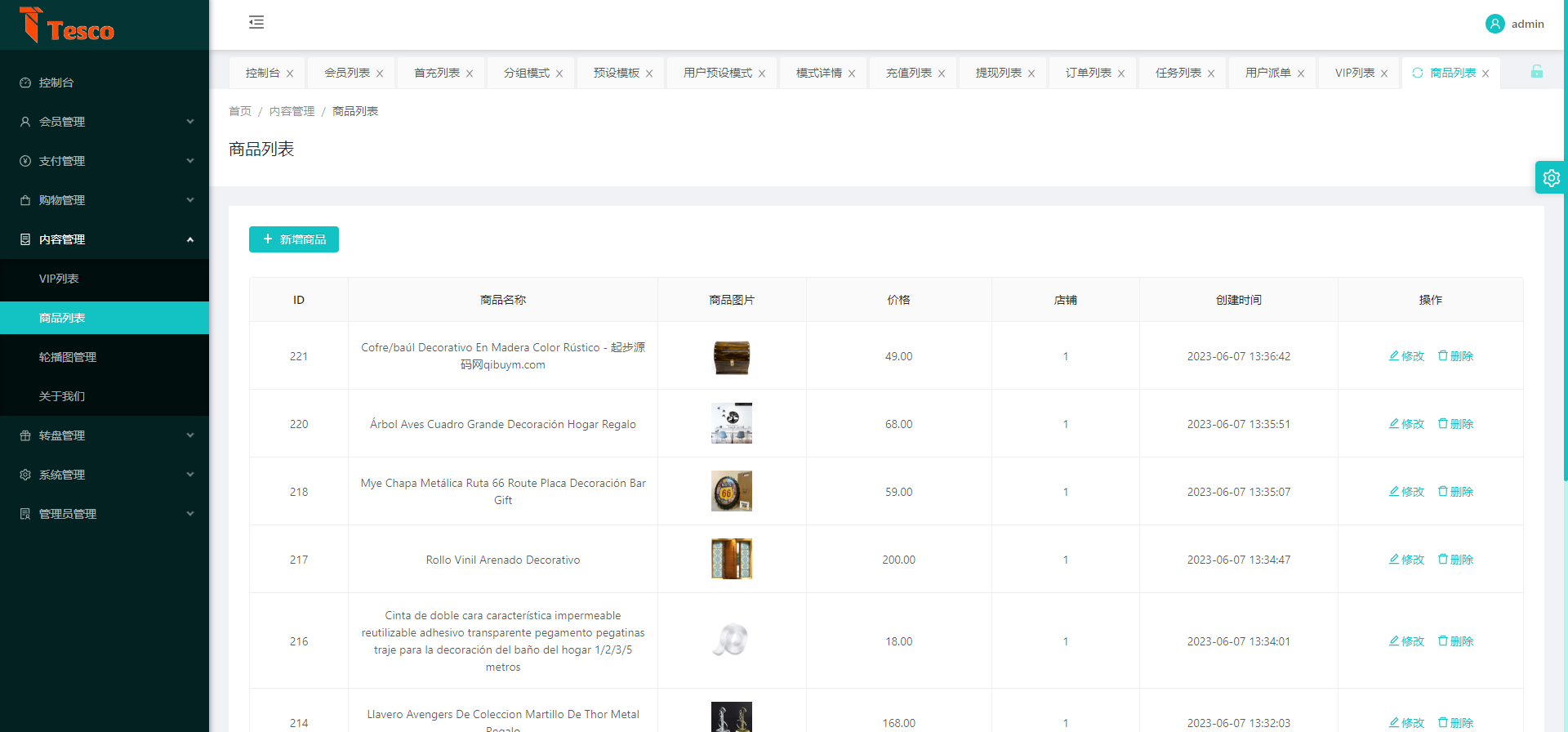
Task: Open 轮播图管理 in the sidebar
Action: point(68,357)
